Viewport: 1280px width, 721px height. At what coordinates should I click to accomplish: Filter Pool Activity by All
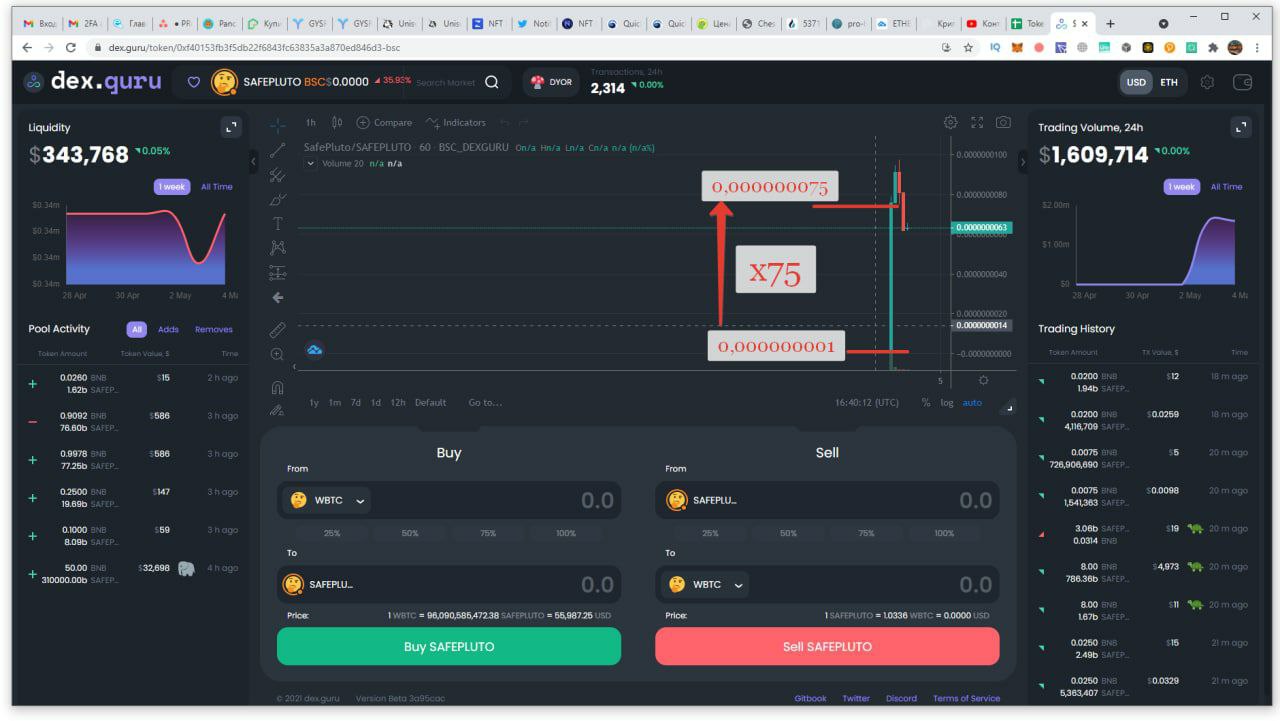coord(137,329)
